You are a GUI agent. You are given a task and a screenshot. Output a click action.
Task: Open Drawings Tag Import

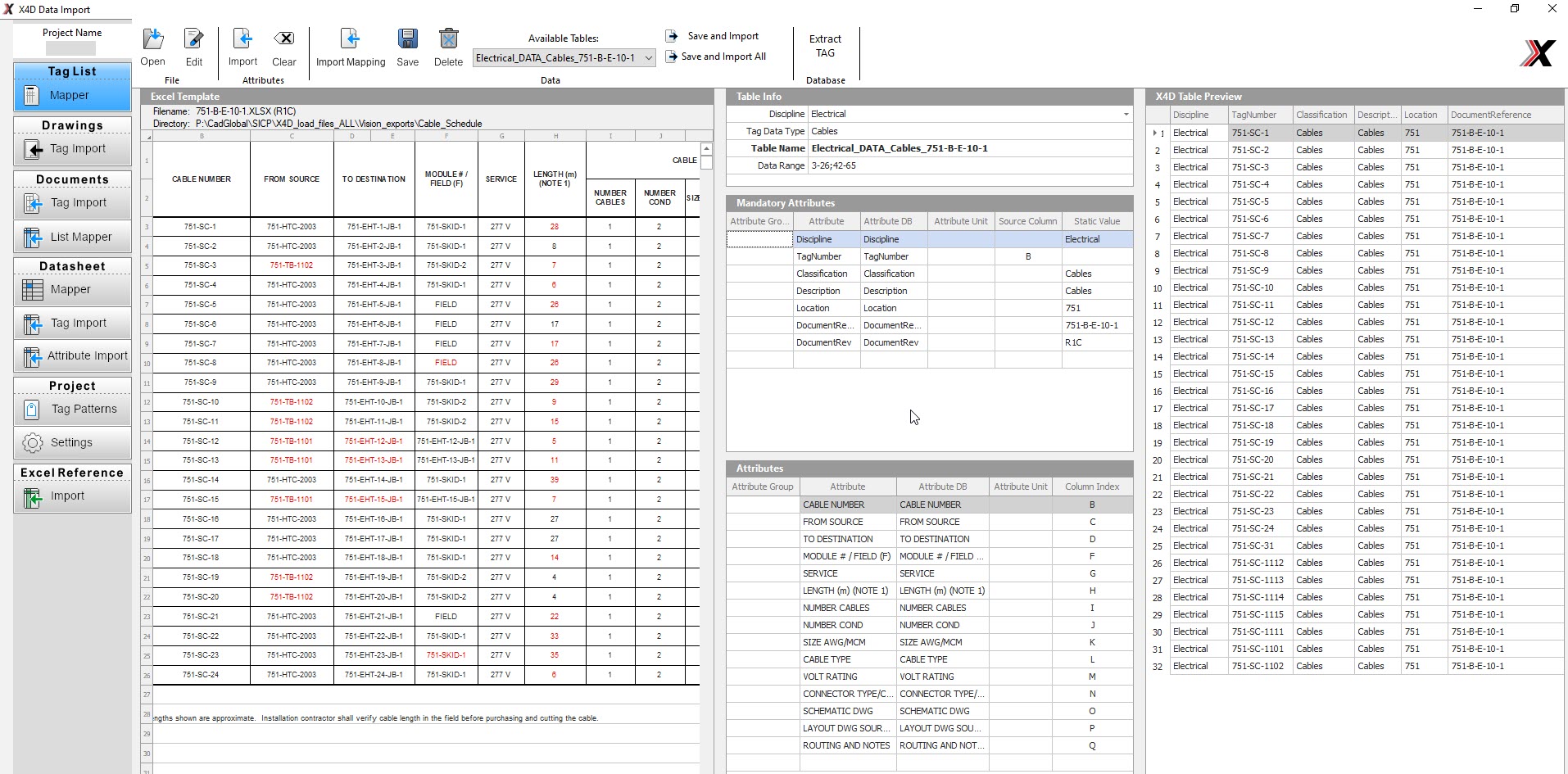click(x=72, y=149)
